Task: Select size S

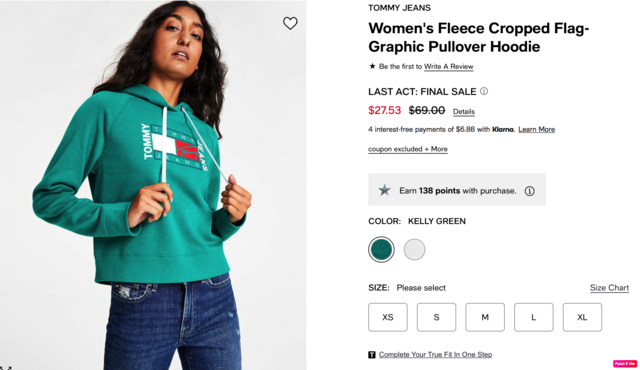Action: (436, 317)
